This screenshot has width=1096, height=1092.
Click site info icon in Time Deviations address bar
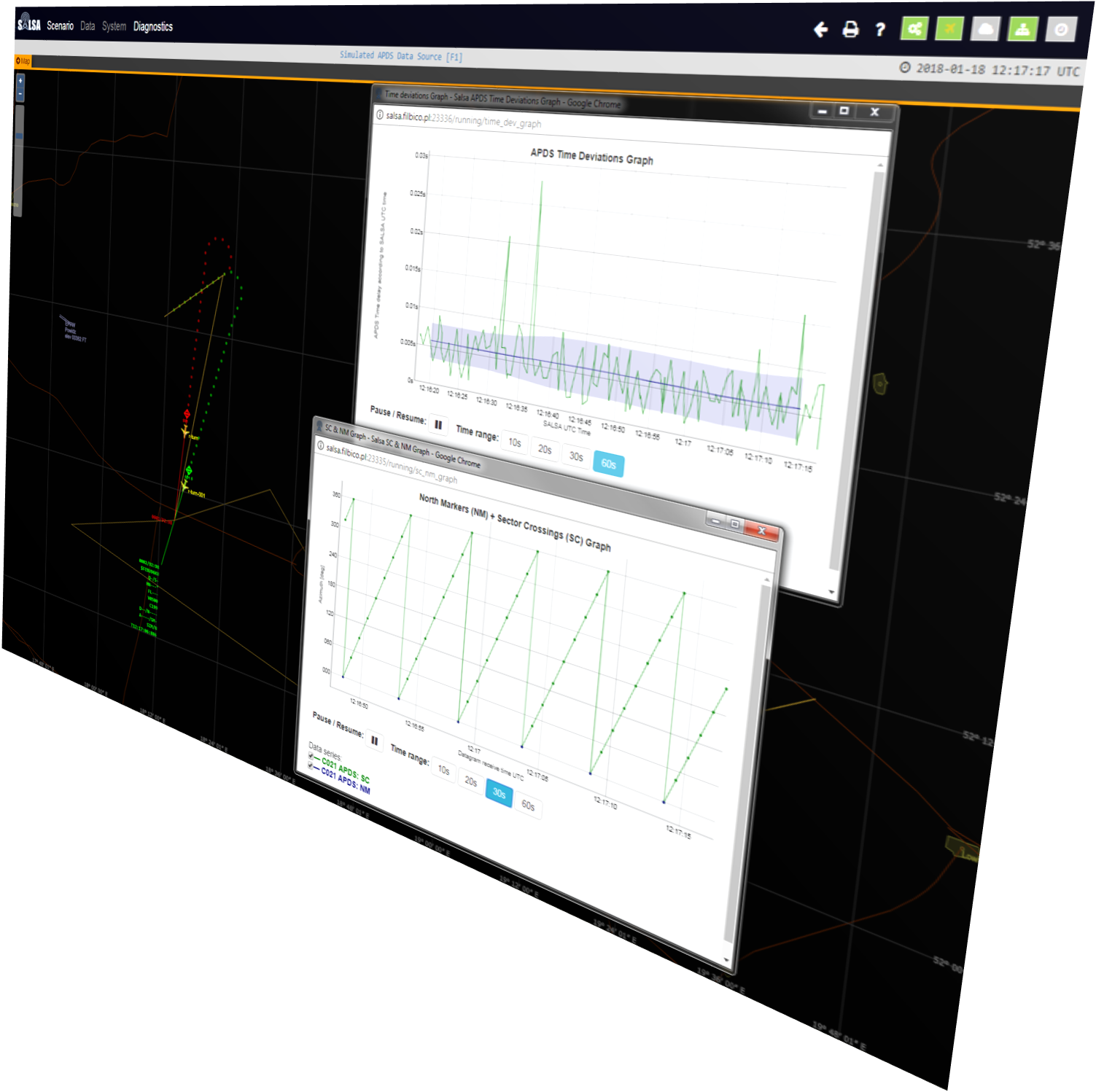(x=380, y=114)
